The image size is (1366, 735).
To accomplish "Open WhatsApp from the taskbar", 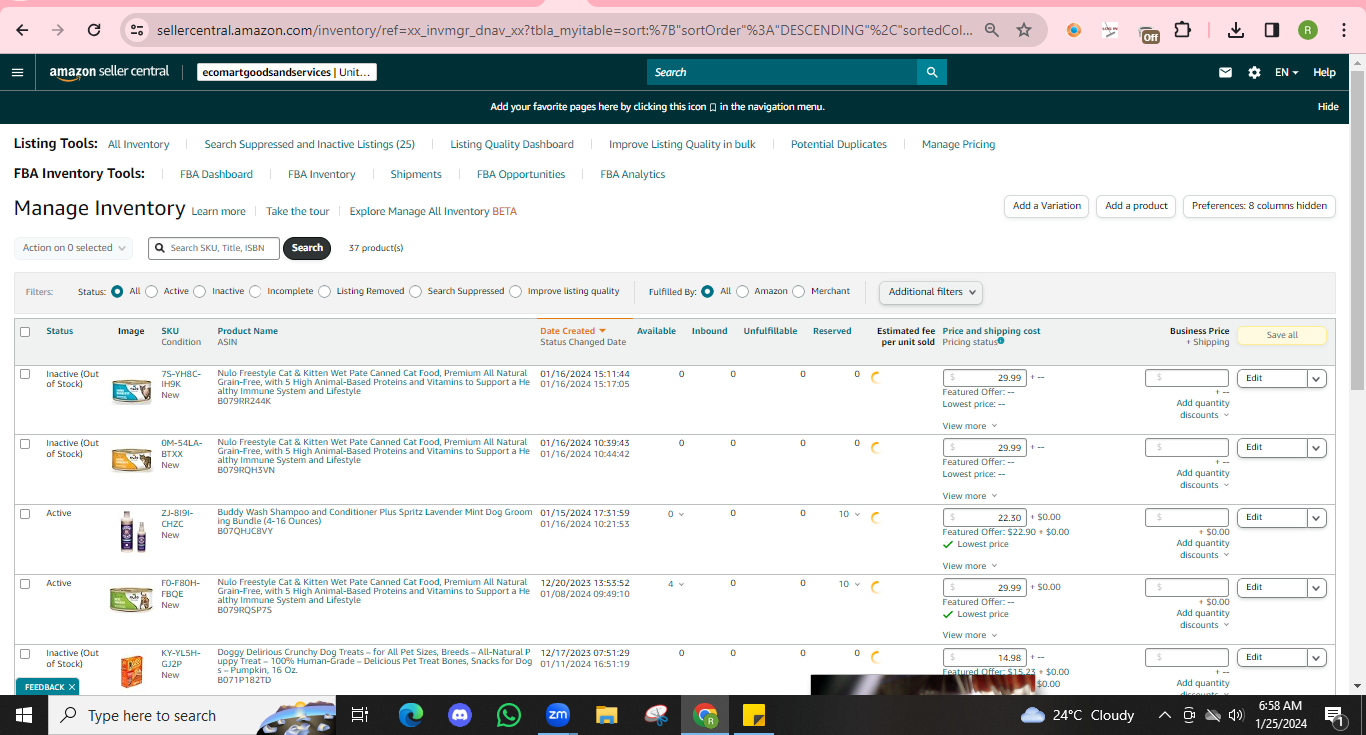I will (x=509, y=715).
